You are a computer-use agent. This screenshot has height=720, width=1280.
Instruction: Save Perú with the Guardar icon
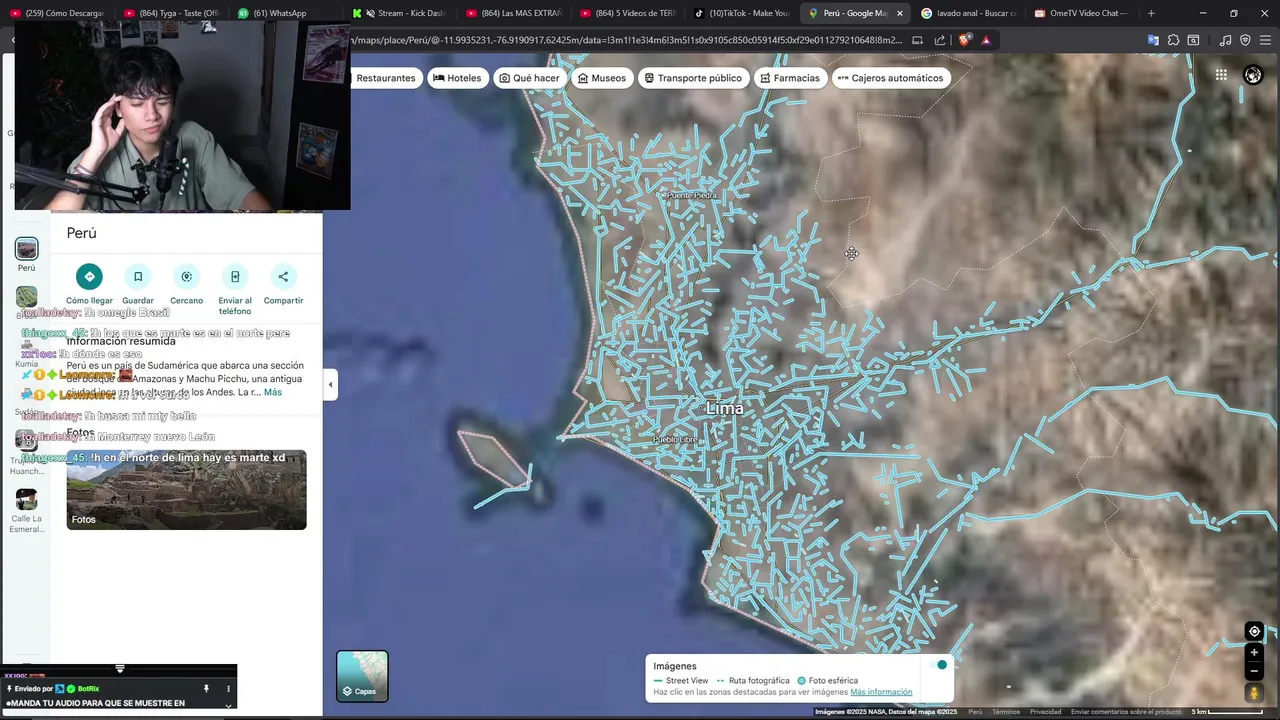click(x=138, y=277)
